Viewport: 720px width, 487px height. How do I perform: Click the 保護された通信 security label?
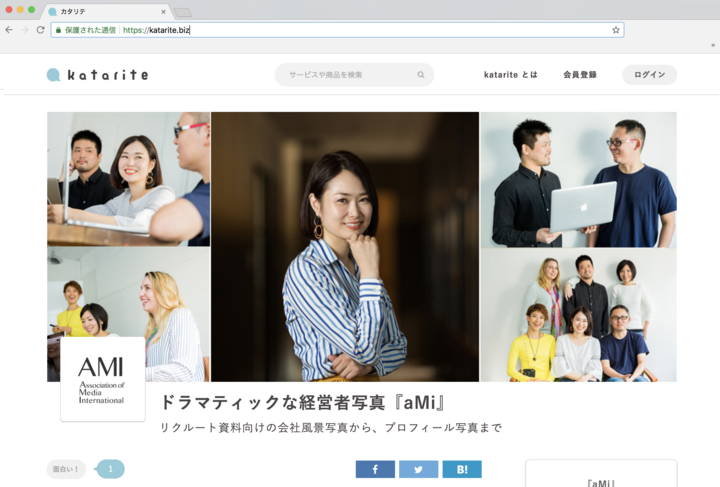click(90, 30)
